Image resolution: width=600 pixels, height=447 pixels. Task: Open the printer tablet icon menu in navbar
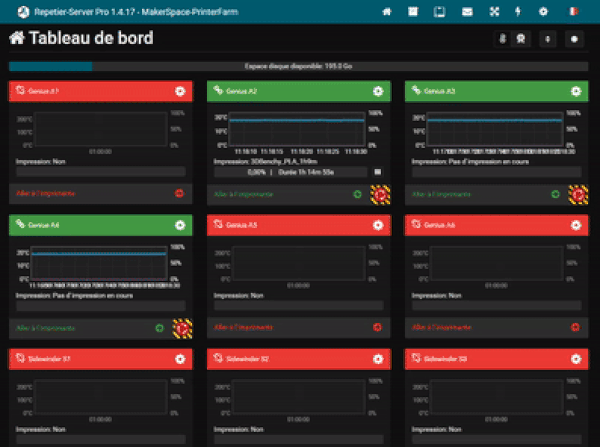[438, 11]
